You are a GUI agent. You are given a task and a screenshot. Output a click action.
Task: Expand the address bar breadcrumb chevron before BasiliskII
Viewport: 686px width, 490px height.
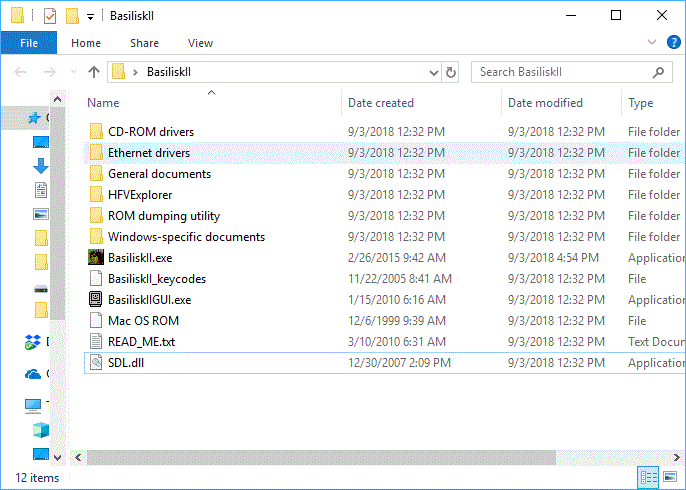(135, 72)
